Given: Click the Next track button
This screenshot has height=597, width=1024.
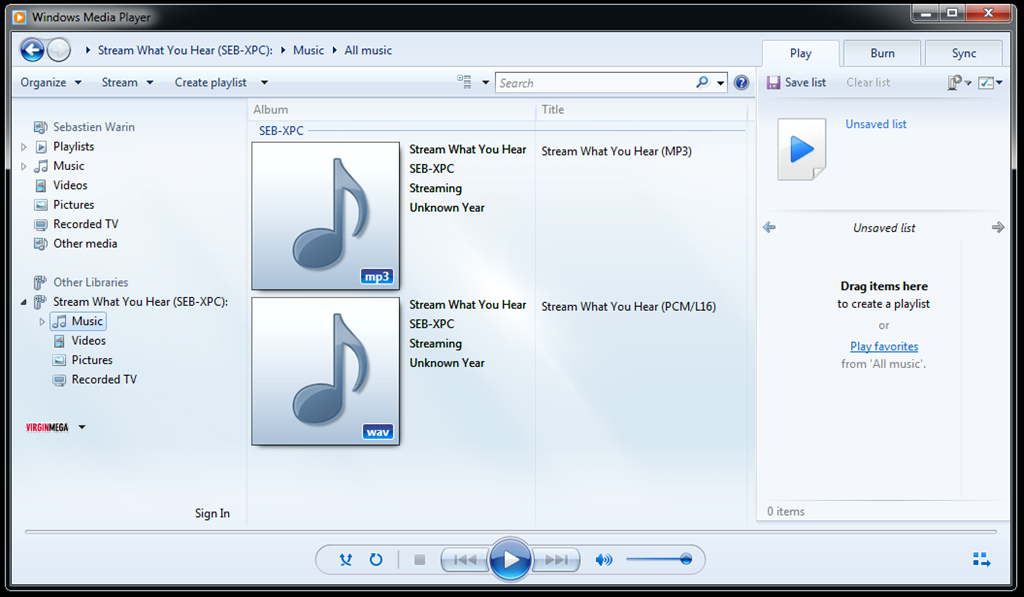Looking at the screenshot, I should pos(556,560).
